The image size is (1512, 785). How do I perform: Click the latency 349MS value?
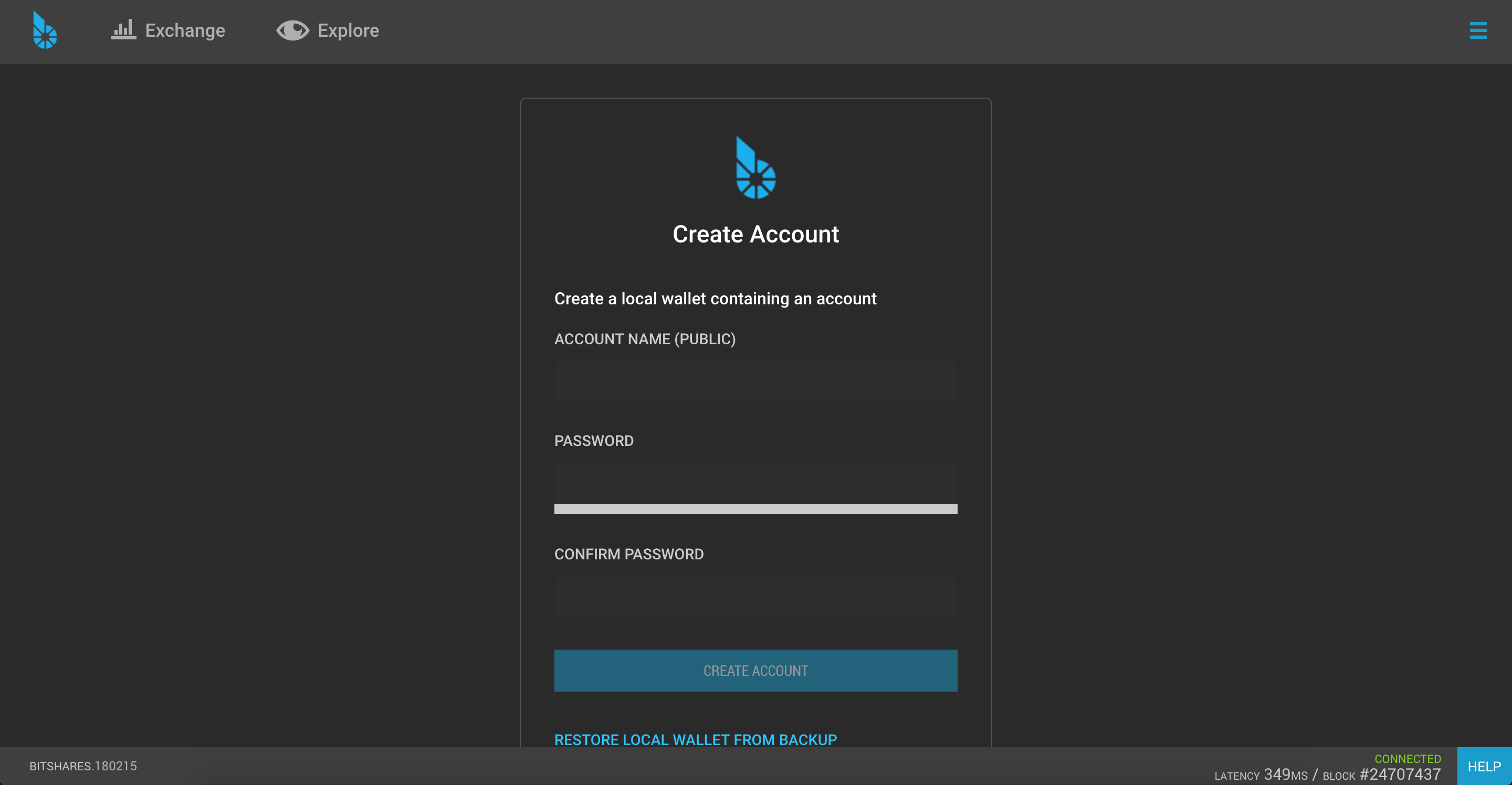tap(1285, 775)
